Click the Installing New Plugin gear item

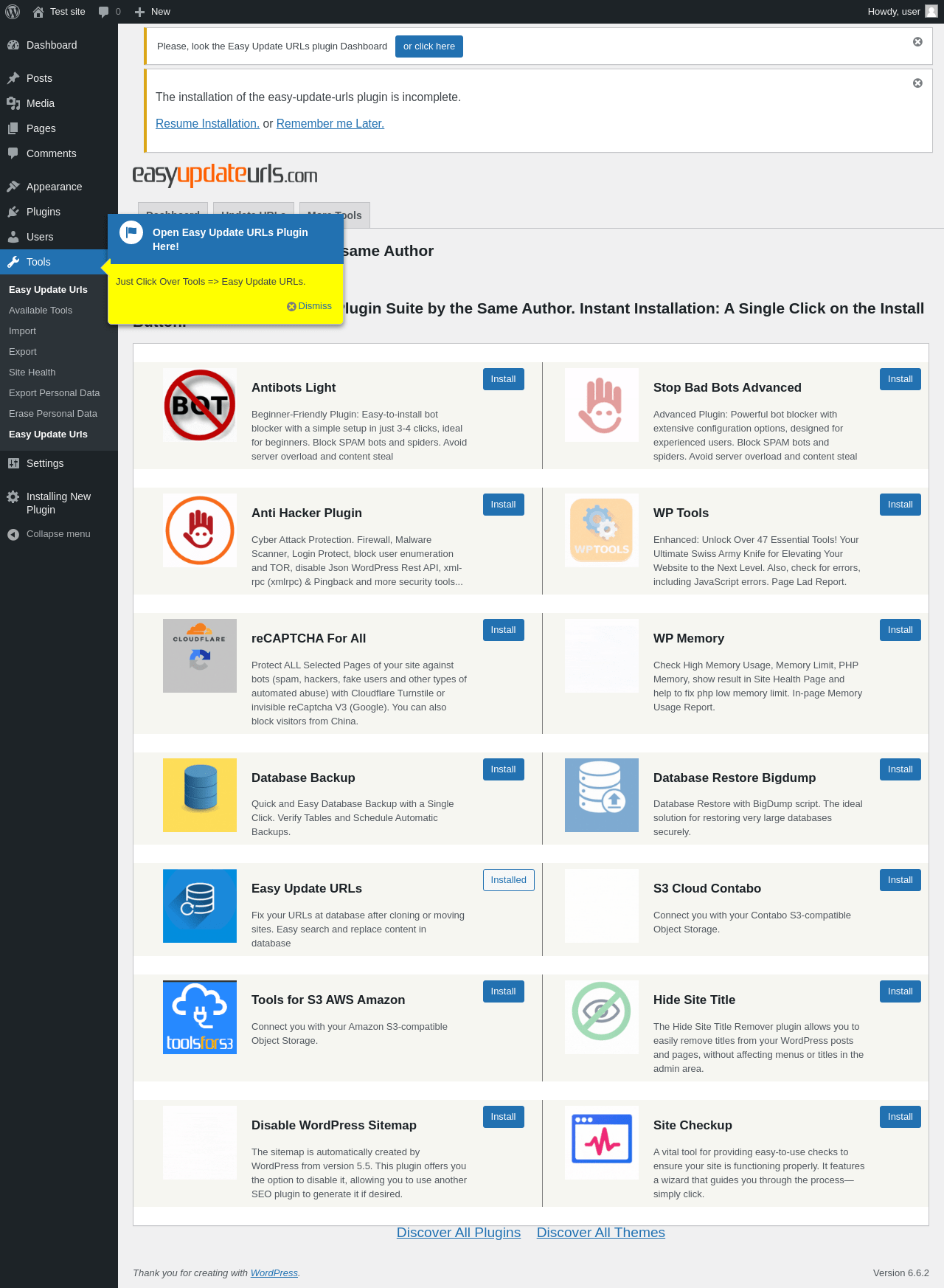pyautogui.click(x=59, y=503)
